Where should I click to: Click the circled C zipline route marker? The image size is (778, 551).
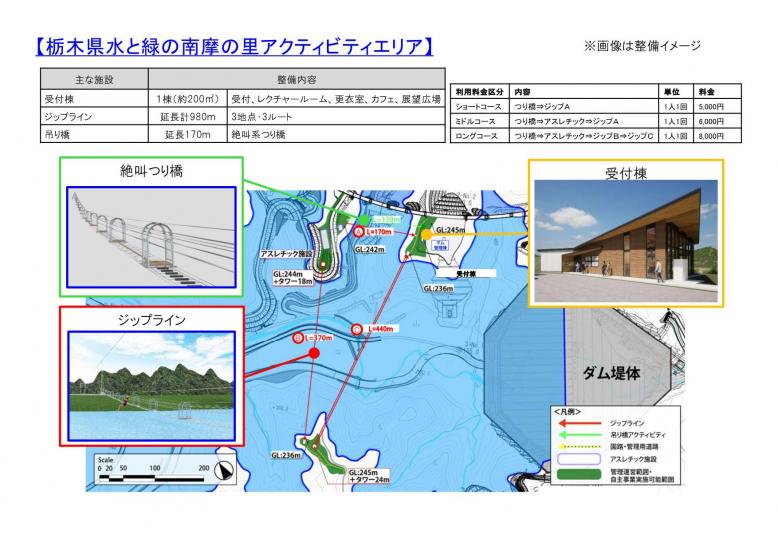click(357, 329)
